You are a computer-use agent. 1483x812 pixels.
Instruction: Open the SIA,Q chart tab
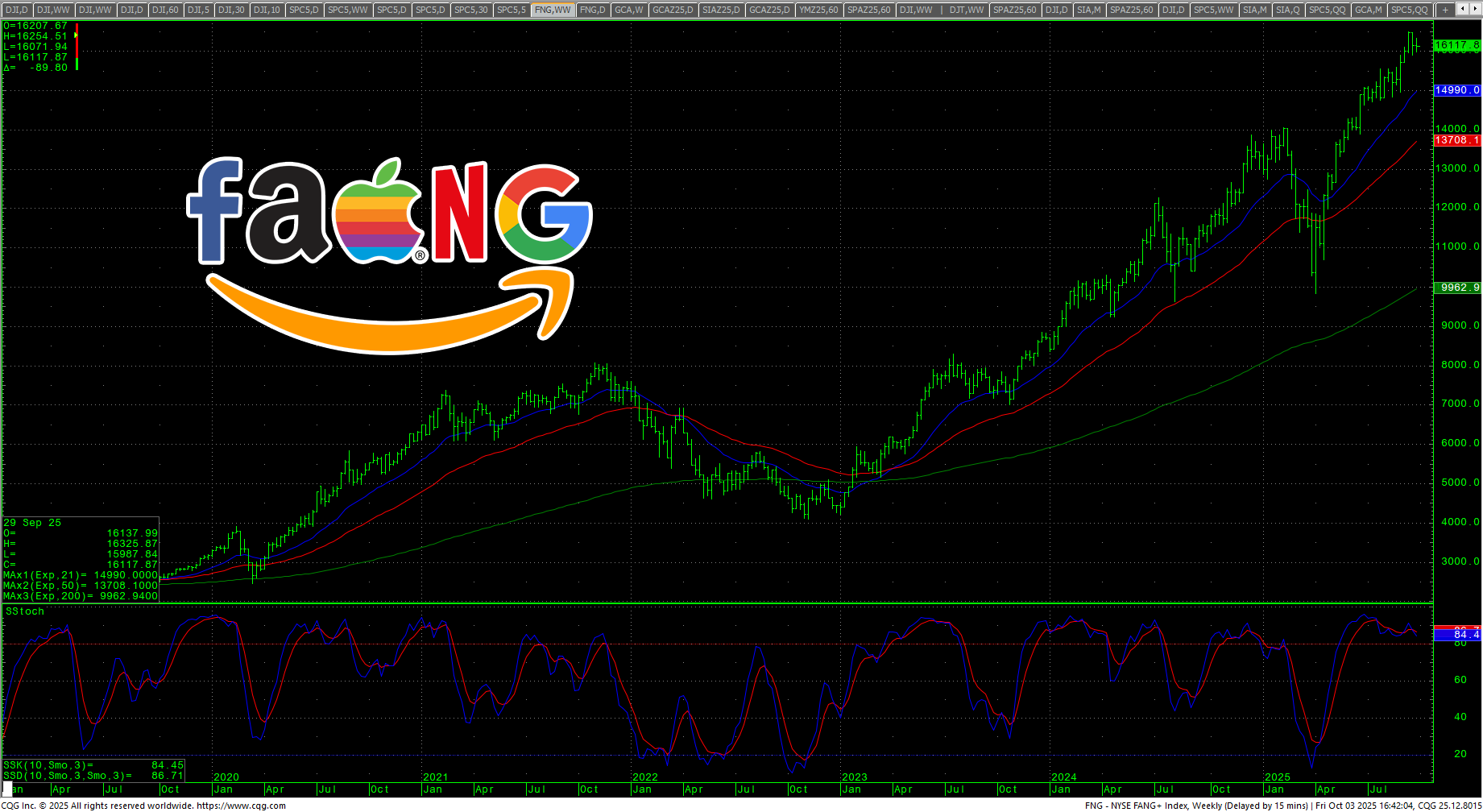coord(1287,10)
